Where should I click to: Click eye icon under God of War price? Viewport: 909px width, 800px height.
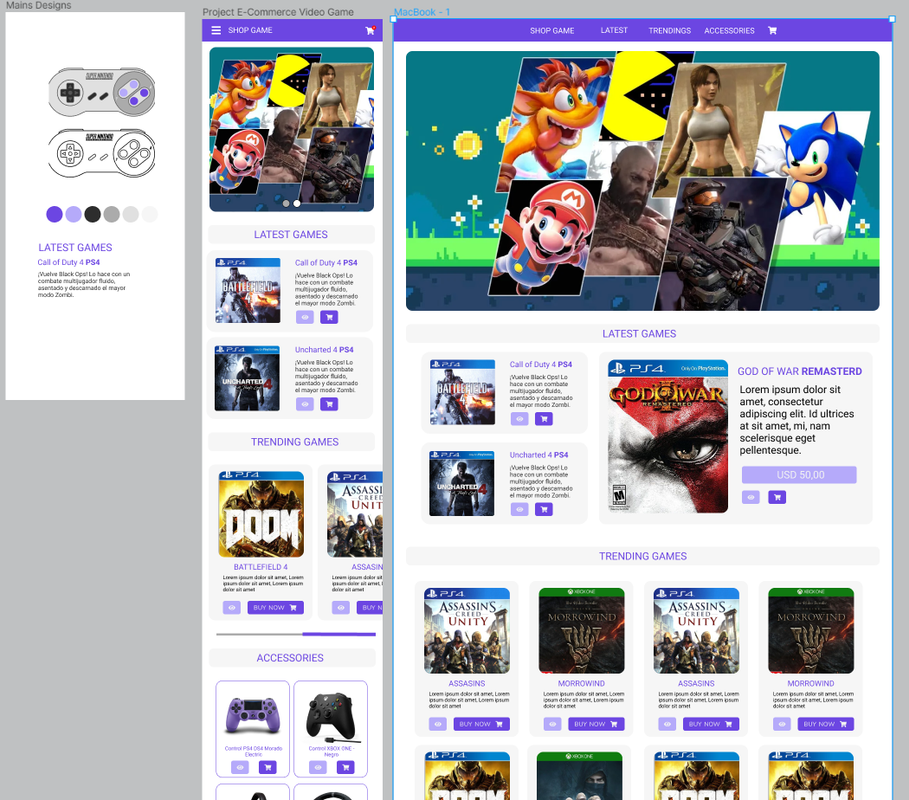tap(751, 497)
